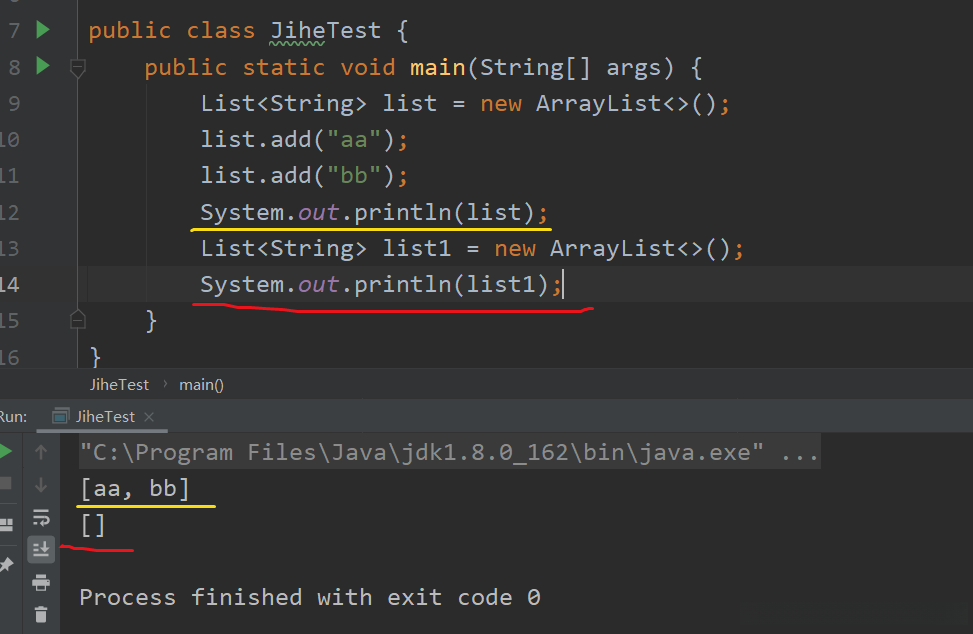Run JiheTest class from line 7 gutter arrow

pyautogui.click(x=43, y=29)
